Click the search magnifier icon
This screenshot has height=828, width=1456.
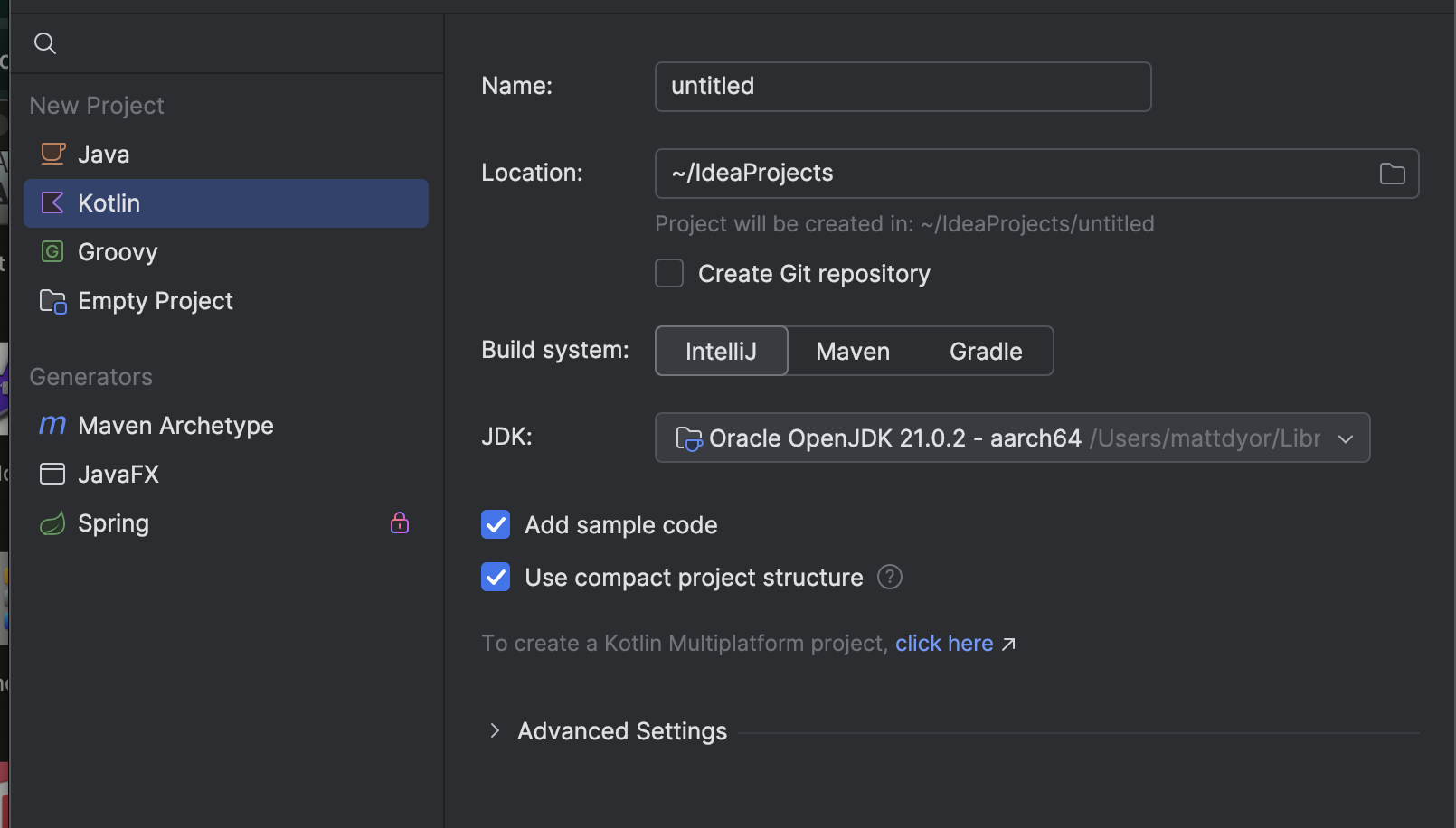44,43
